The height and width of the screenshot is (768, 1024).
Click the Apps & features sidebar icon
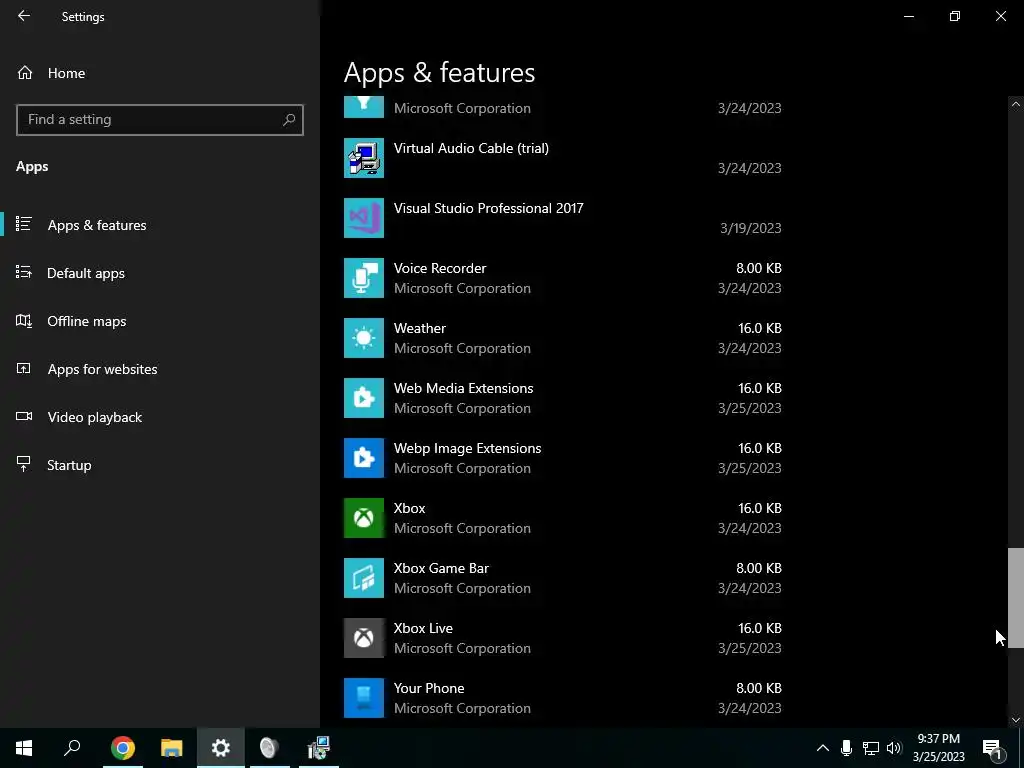coord(24,224)
